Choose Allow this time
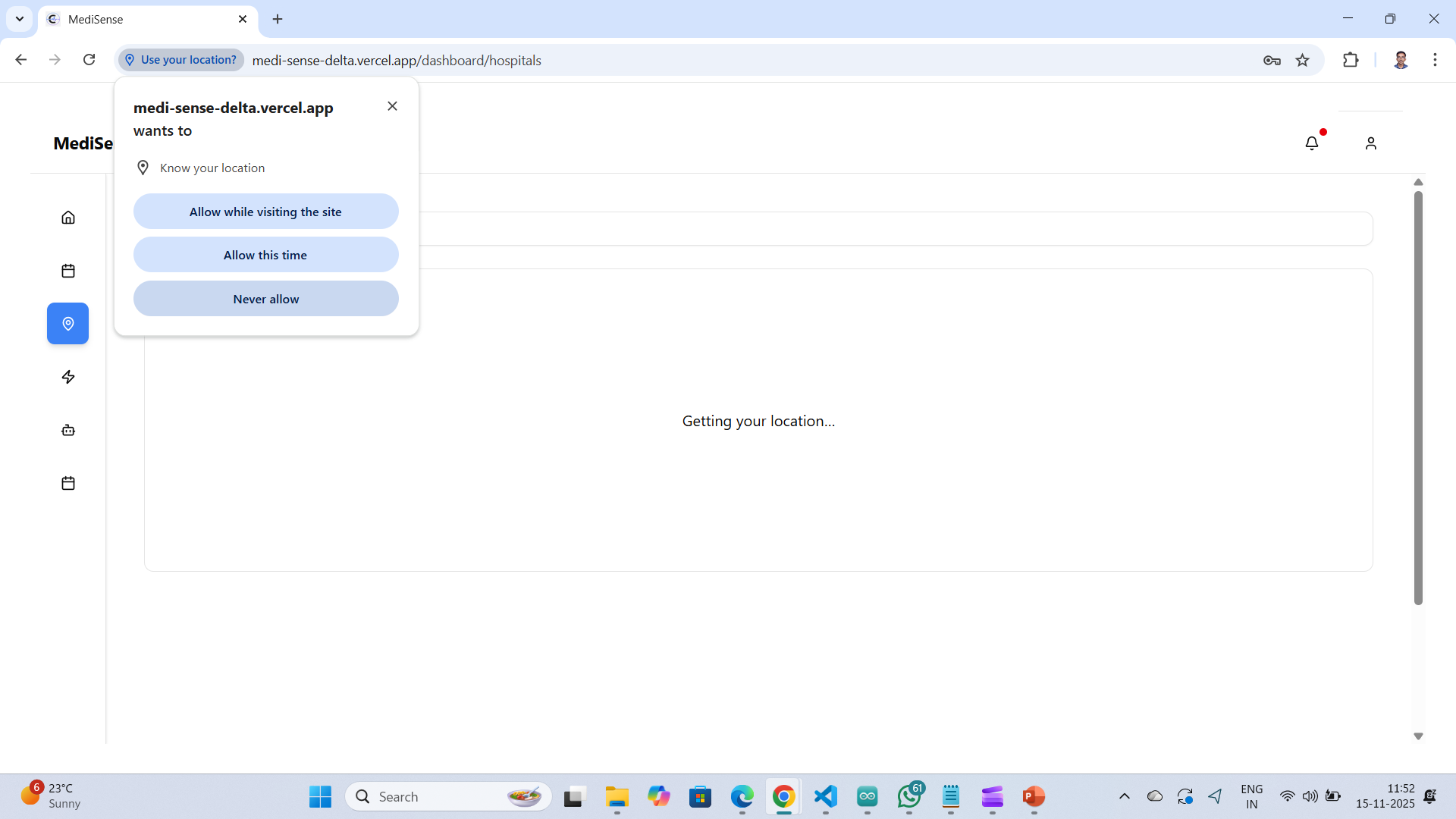 [265, 255]
